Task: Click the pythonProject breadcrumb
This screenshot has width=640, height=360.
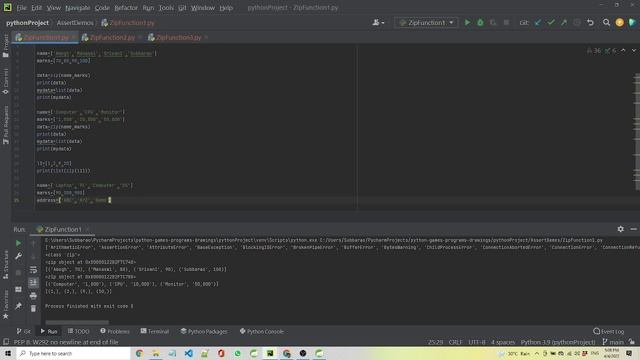Action: (x=27, y=23)
